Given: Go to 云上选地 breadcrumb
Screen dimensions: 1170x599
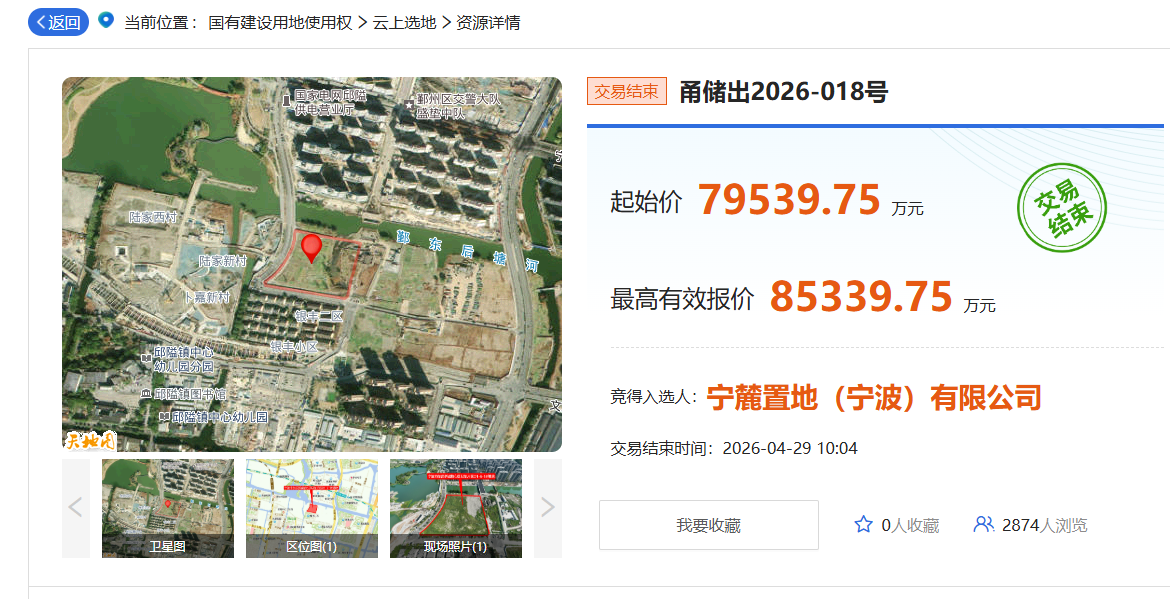Looking at the screenshot, I should pyautogui.click(x=404, y=22).
